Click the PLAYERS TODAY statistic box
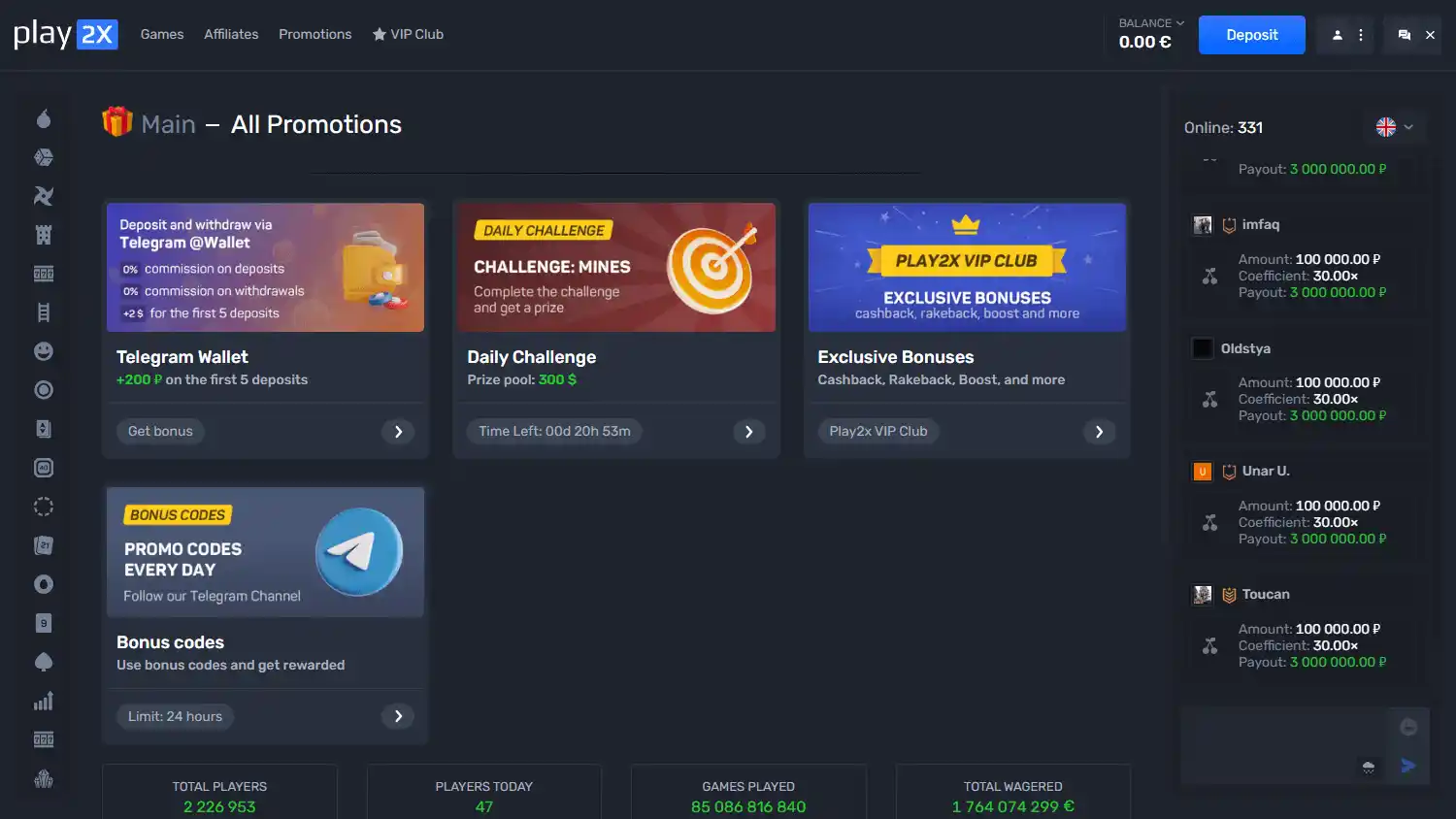 pos(484,792)
